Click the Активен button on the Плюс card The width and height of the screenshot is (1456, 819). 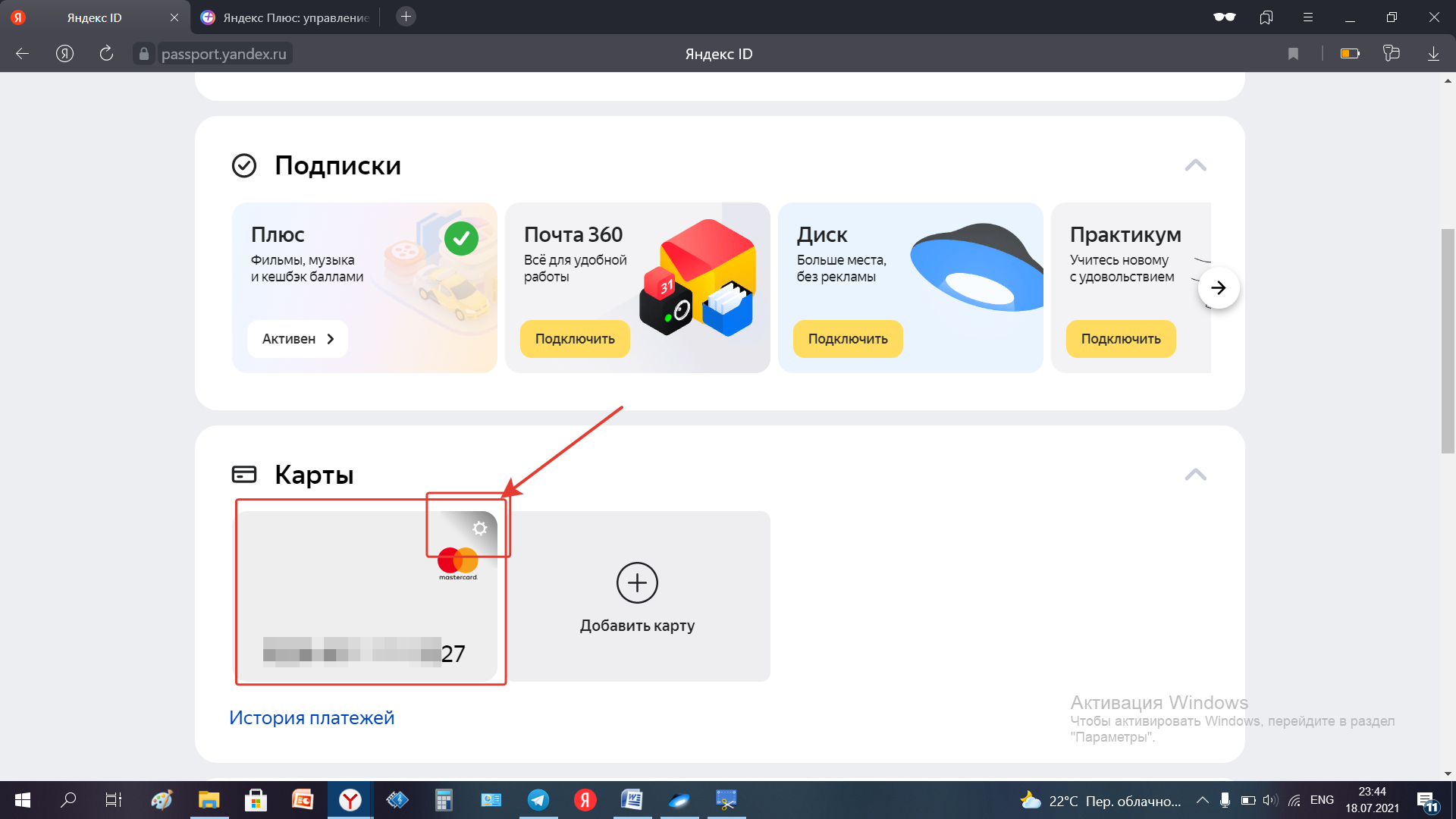point(297,339)
